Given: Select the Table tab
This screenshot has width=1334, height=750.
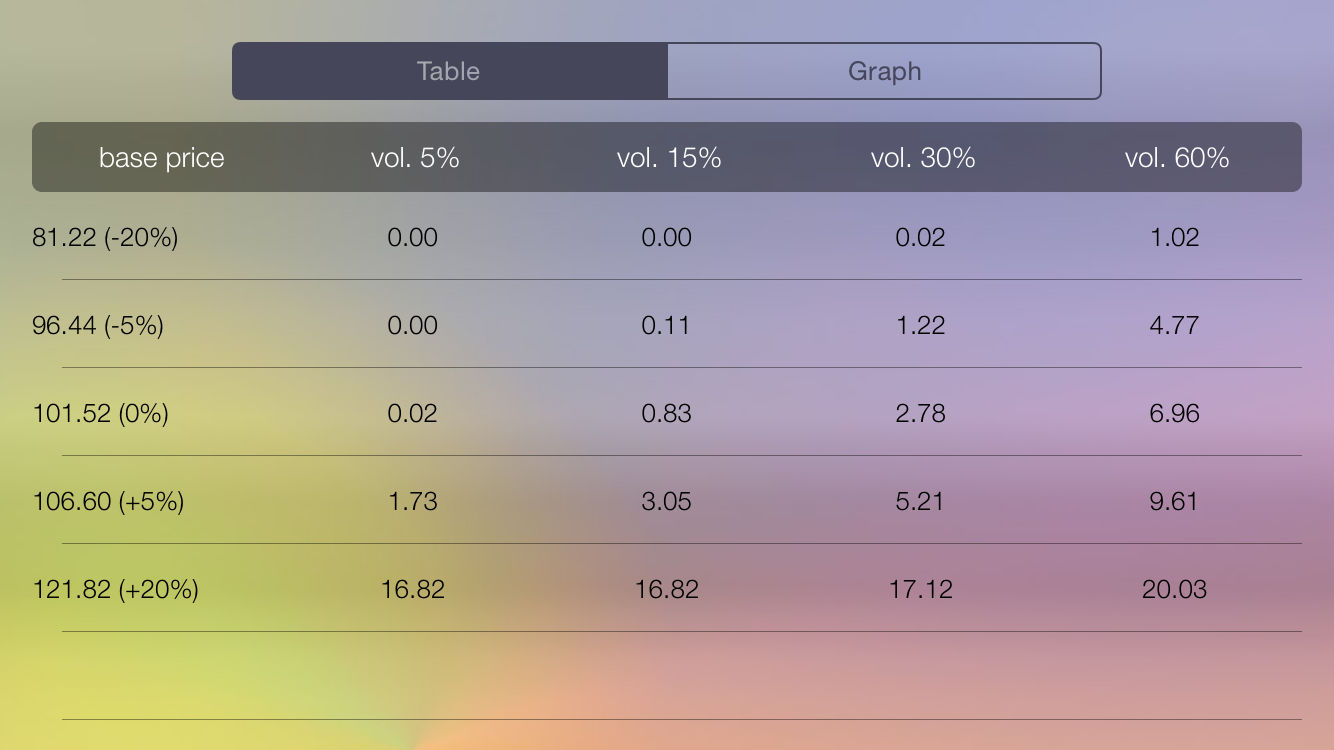Looking at the screenshot, I should point(449,71).
